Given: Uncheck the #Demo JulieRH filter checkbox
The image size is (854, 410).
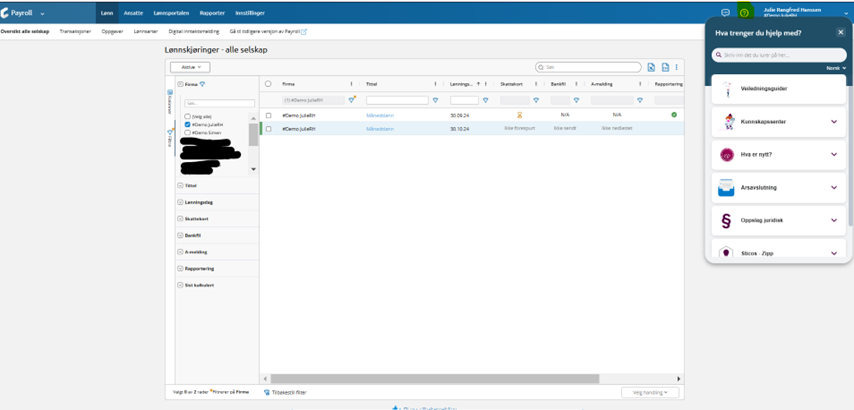Looking at the screenshot, I should pyautogui.click(x=188, y=125).
